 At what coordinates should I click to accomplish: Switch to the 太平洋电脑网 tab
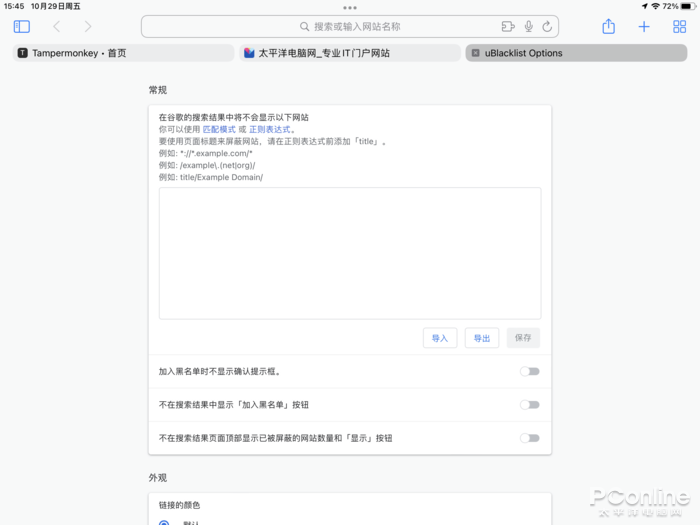[x=350, y=53]
